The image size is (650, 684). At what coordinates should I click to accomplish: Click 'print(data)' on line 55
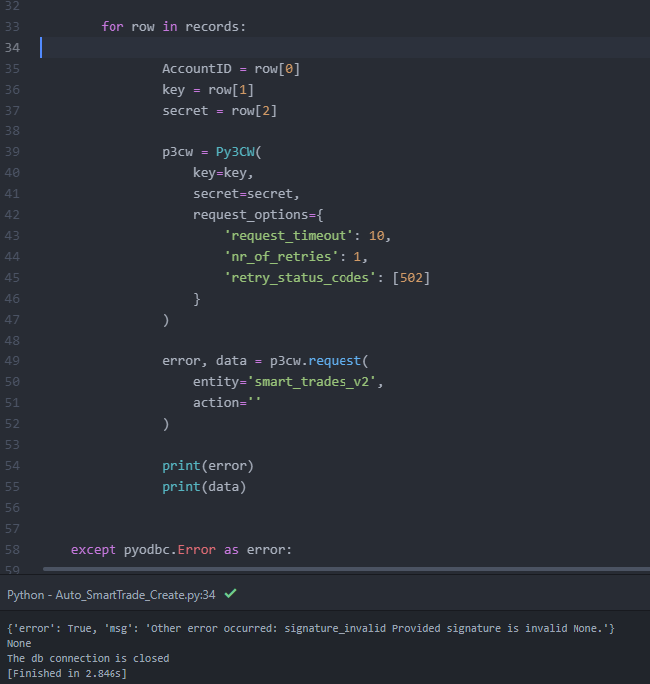point(204,487)
